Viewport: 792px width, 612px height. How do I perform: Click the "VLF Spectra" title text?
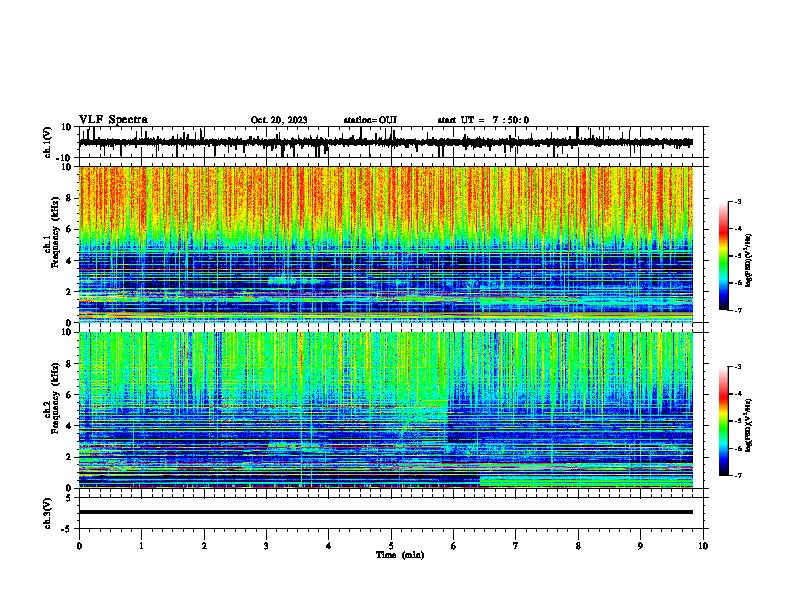point(113,120)
